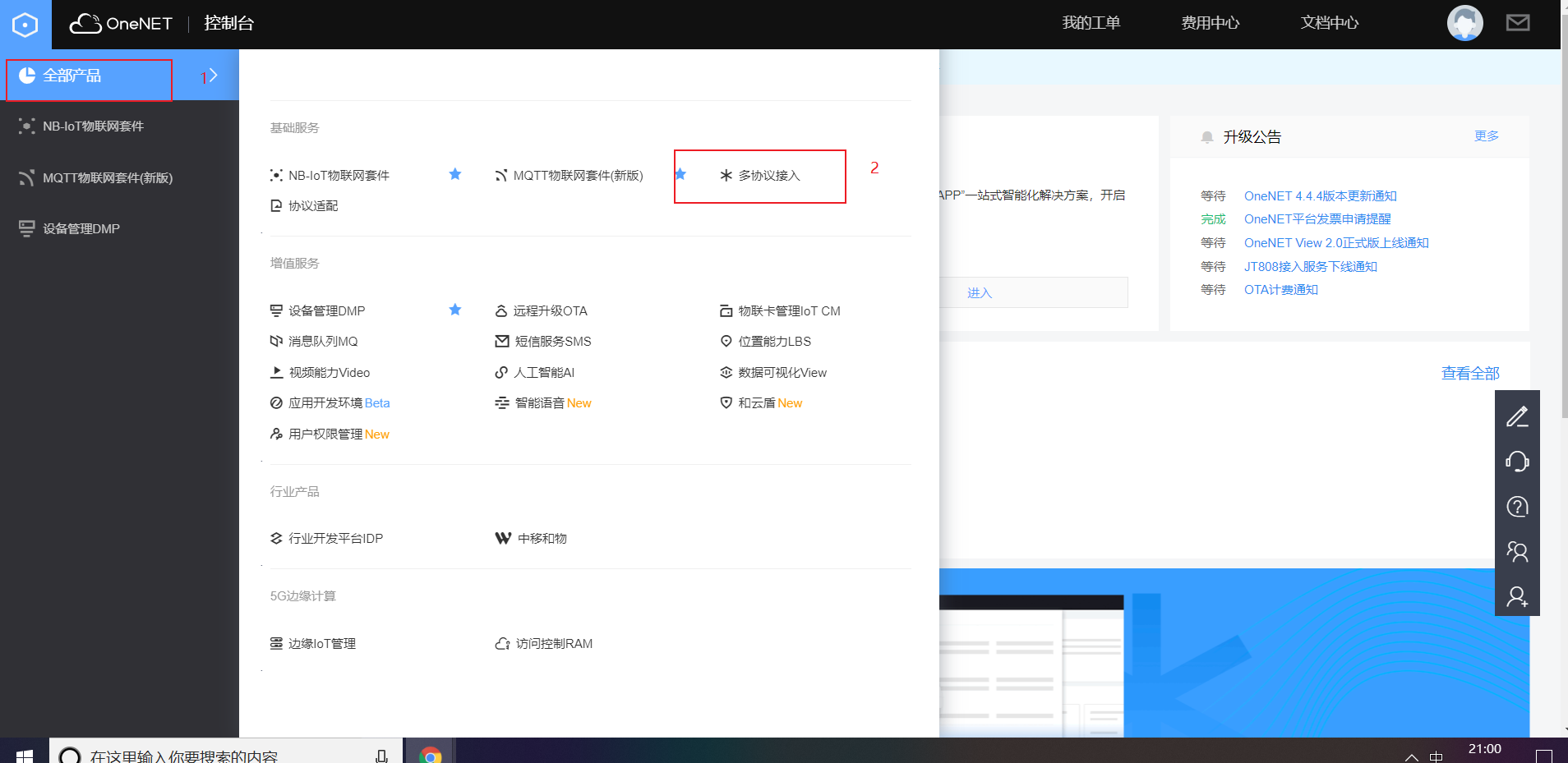The image size is (1568, 763).
Task: Toggle favorite star for 设备管理DMP
Action: tap(455, 310)
